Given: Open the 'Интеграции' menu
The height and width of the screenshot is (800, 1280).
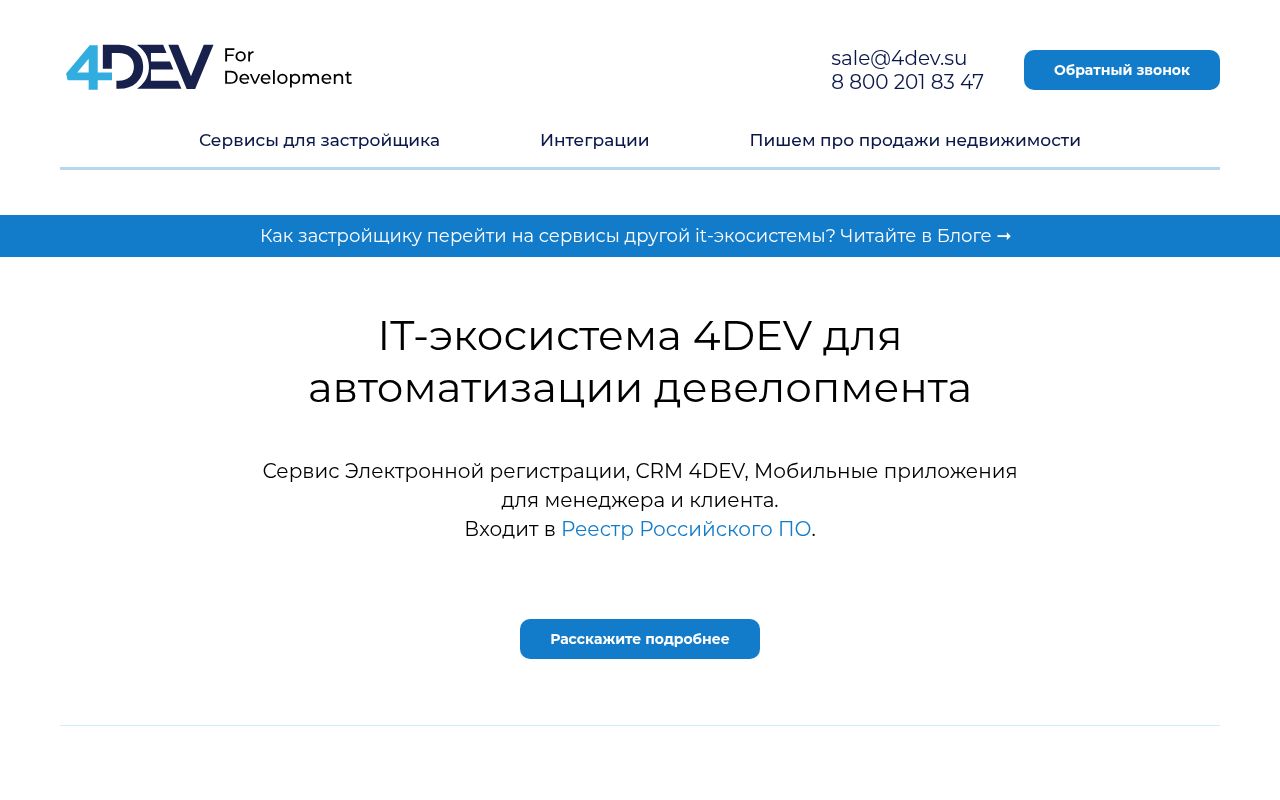Looking at the screenshot, I should tap(595, 140).
